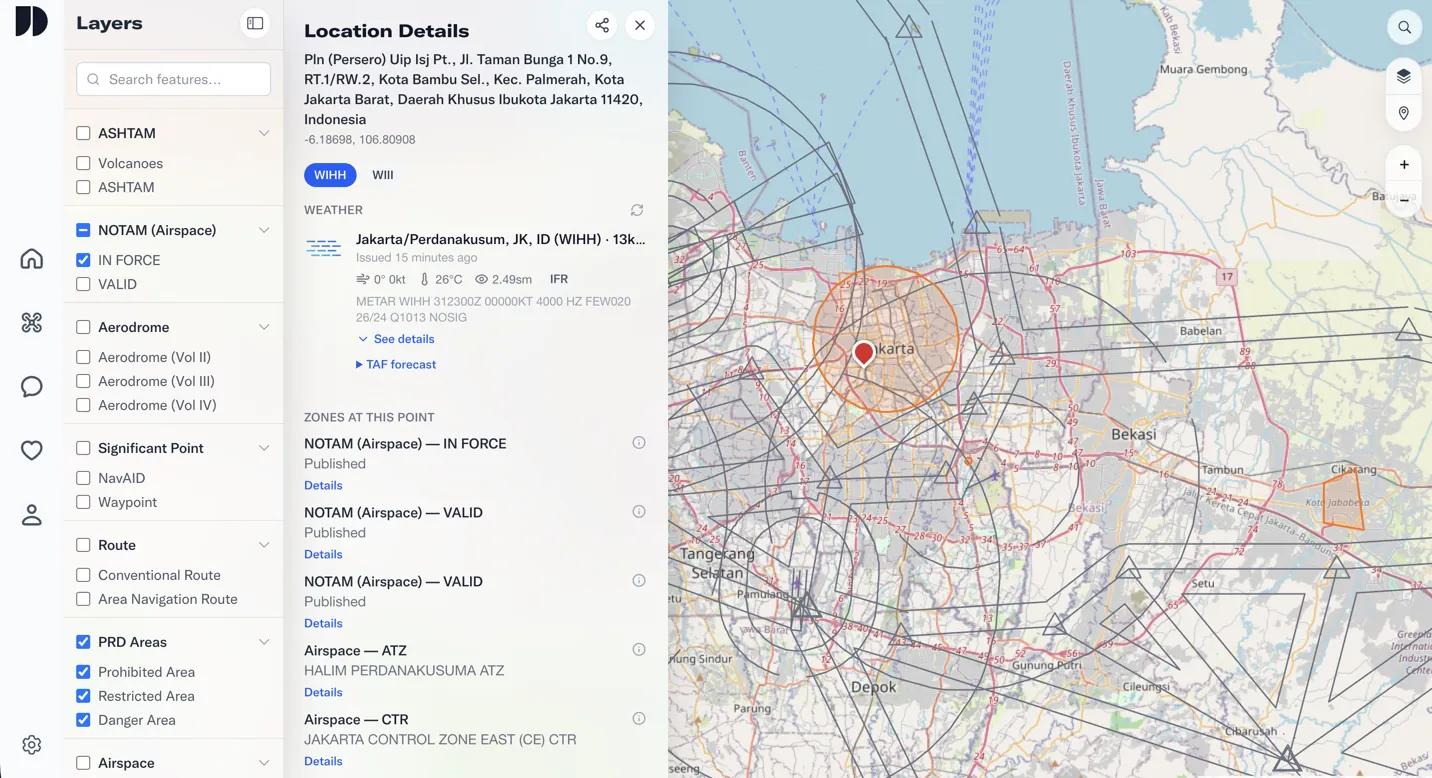Disable the Restricted Area layer
Image resolution: width=1432 pixels, height=778 pixels.
[83, 696]
